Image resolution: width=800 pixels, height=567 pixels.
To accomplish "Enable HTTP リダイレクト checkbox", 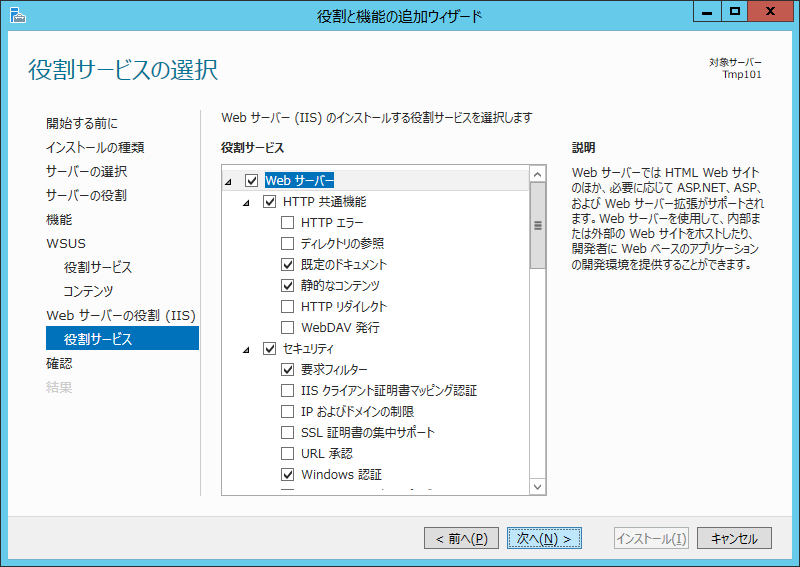I will coord(288,306).
